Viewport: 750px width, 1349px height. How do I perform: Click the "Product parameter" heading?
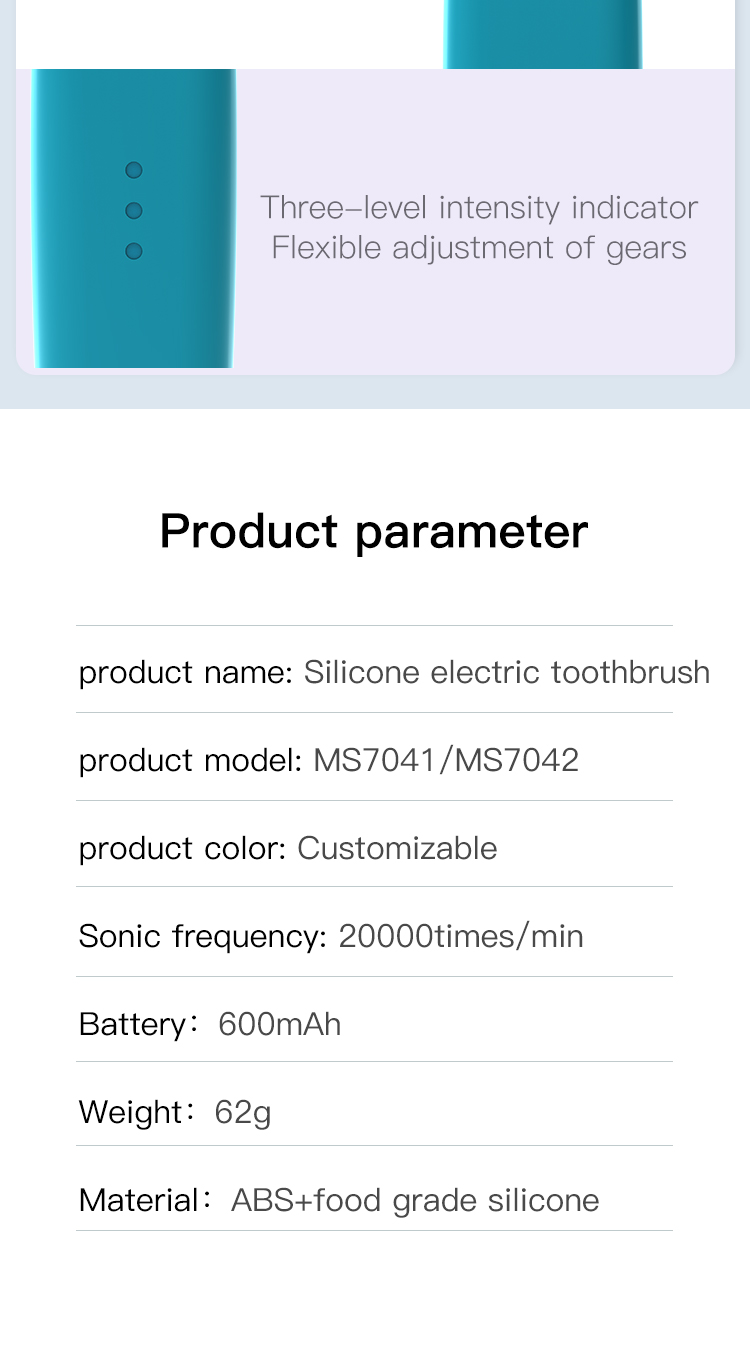(374, 531)
